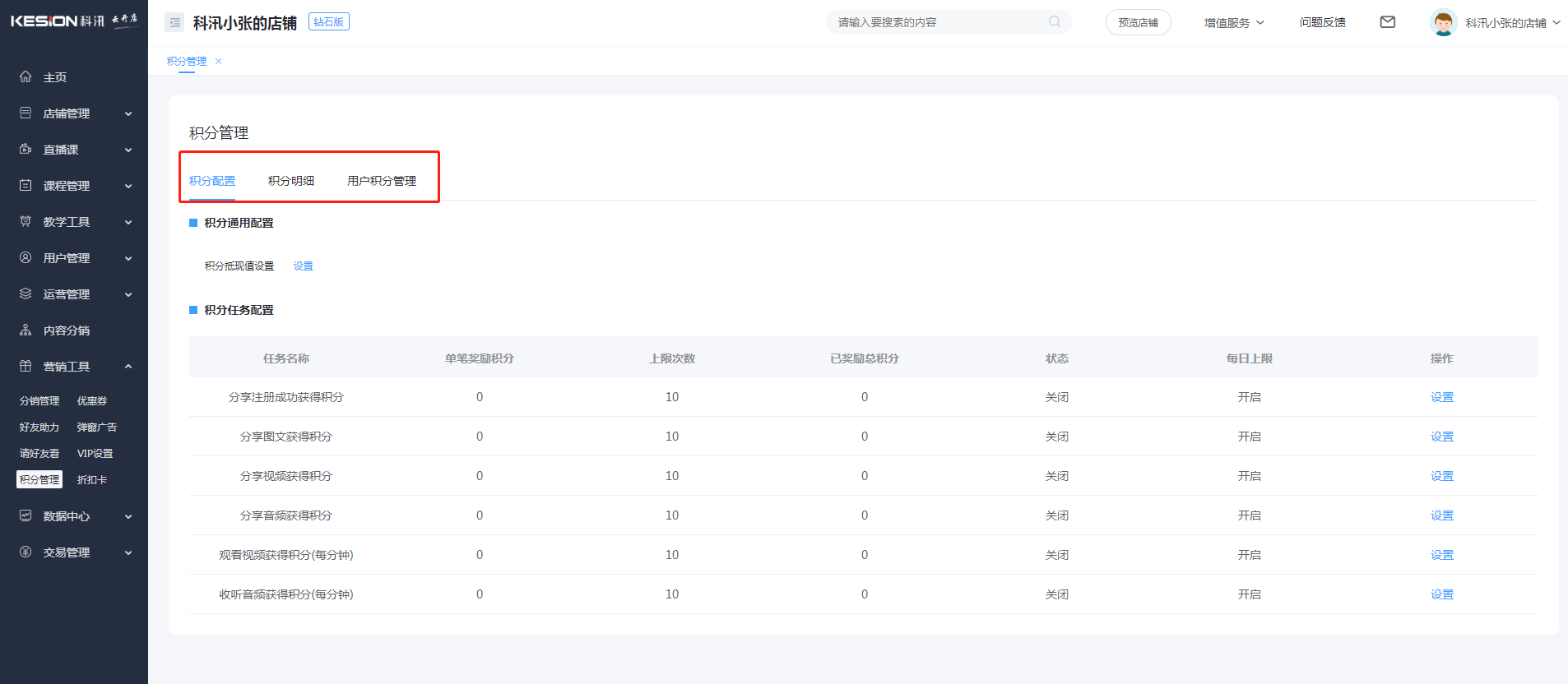Switch to the 积分明细 tab

[290, 181]
